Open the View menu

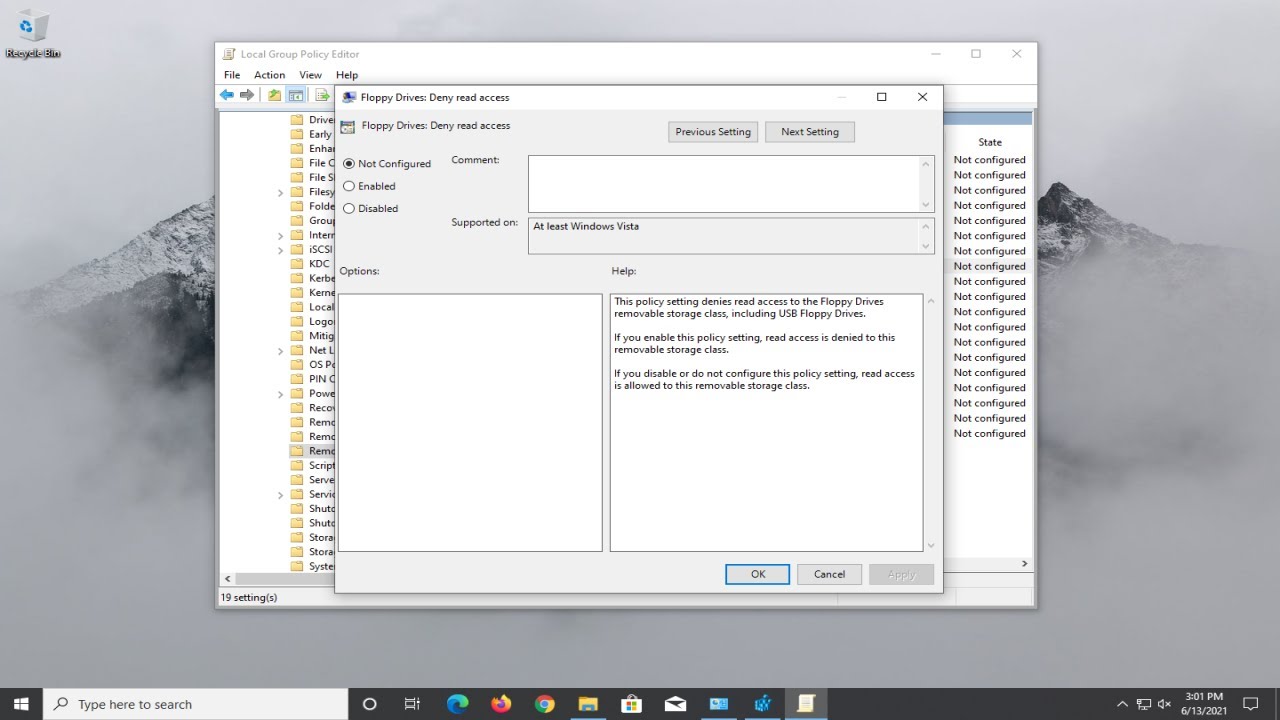coord(311,75)
